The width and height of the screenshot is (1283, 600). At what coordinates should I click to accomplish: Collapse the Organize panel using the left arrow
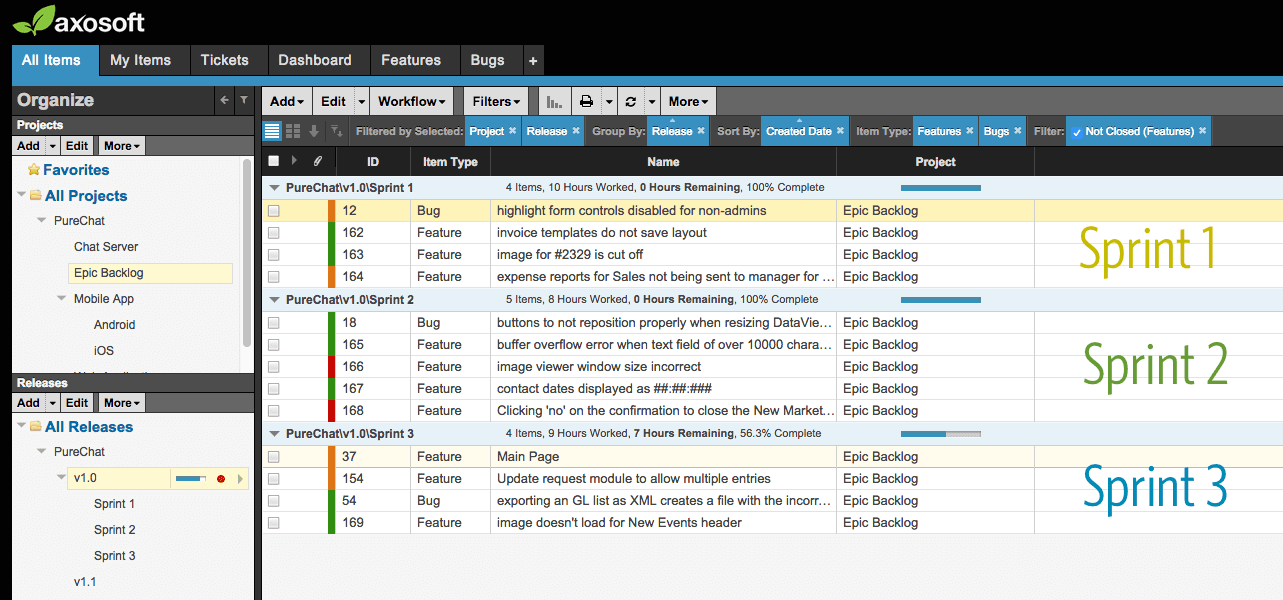pyautogui.click(x=224, y=100)
